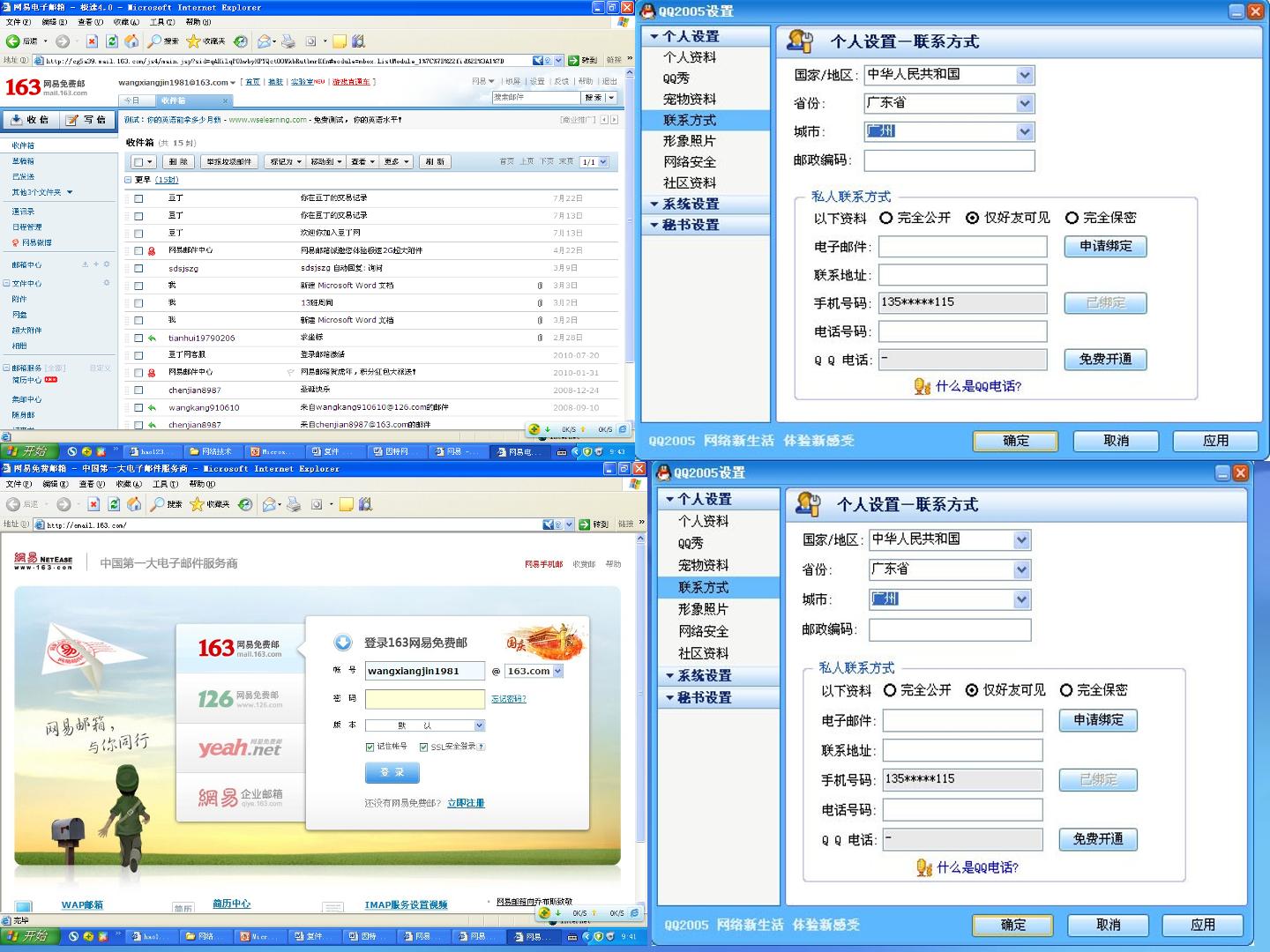The width and height of the screenshot is (1270, 952).
Task: Open 国家/地区 dropdown in upper QQ2005 window
Action: pos(1024,75)
